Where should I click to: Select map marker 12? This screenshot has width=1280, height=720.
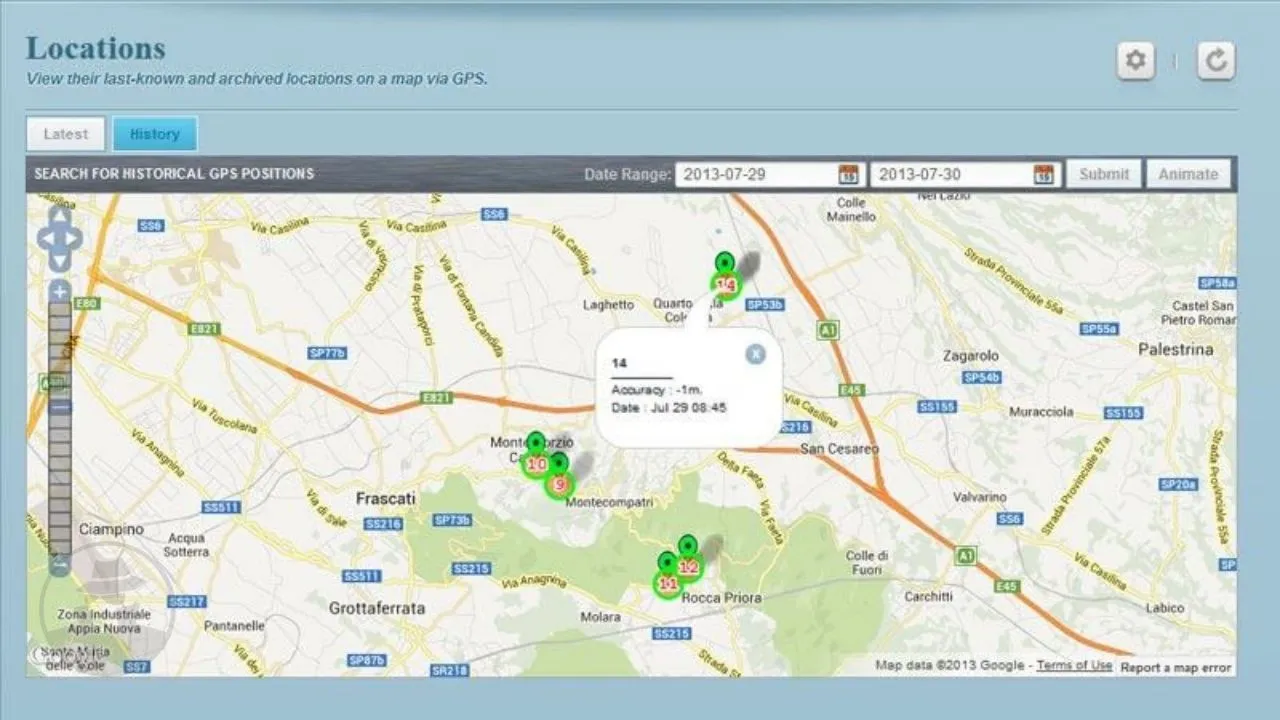click(x=688, y=558)
